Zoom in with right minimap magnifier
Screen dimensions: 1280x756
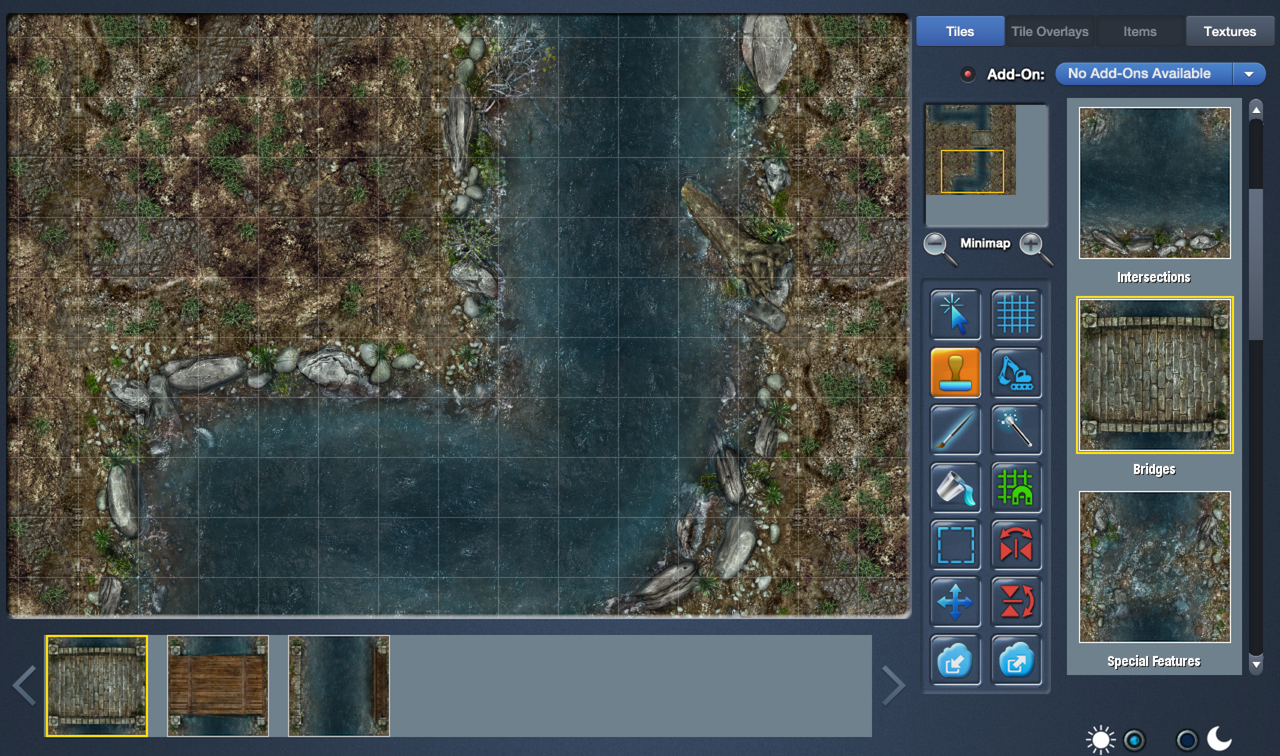(x=1035, y=247)
